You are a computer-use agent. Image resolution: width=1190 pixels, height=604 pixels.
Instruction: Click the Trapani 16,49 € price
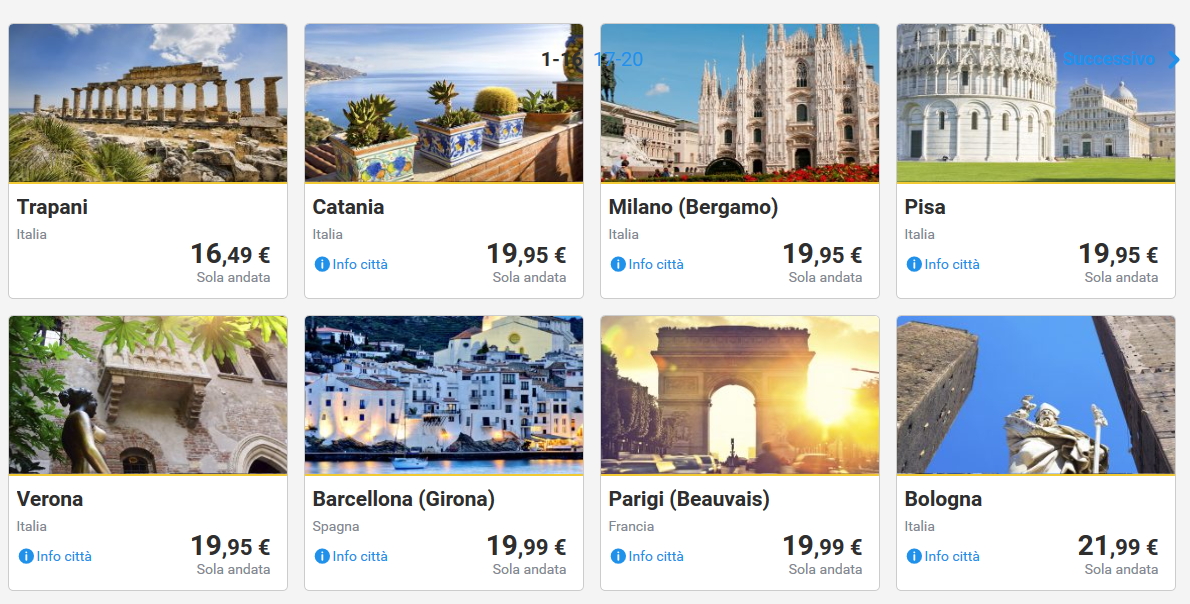[230, 255]
